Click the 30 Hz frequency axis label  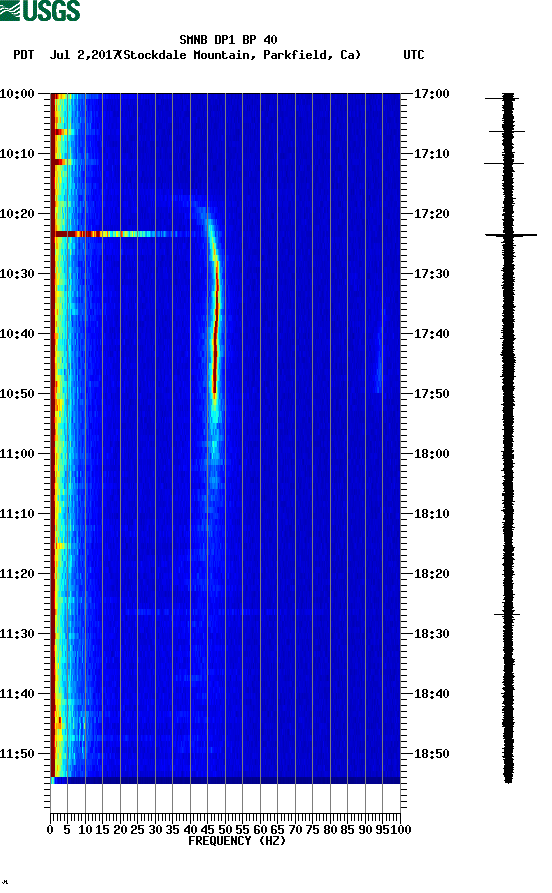tap(155, 830)
